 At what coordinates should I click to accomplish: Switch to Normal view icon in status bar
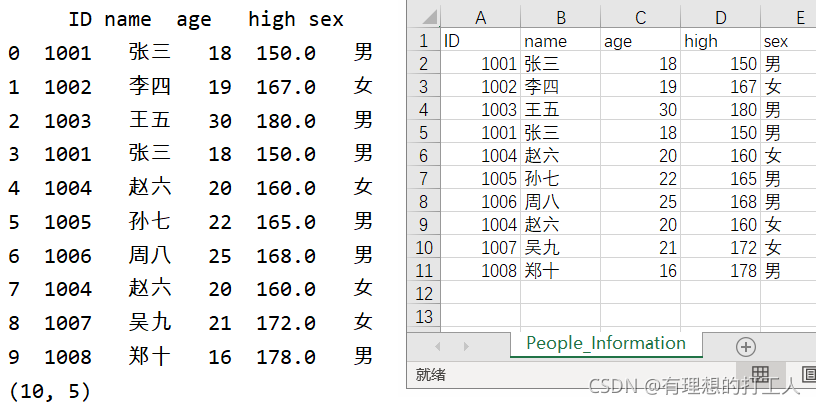pos(760,374)
